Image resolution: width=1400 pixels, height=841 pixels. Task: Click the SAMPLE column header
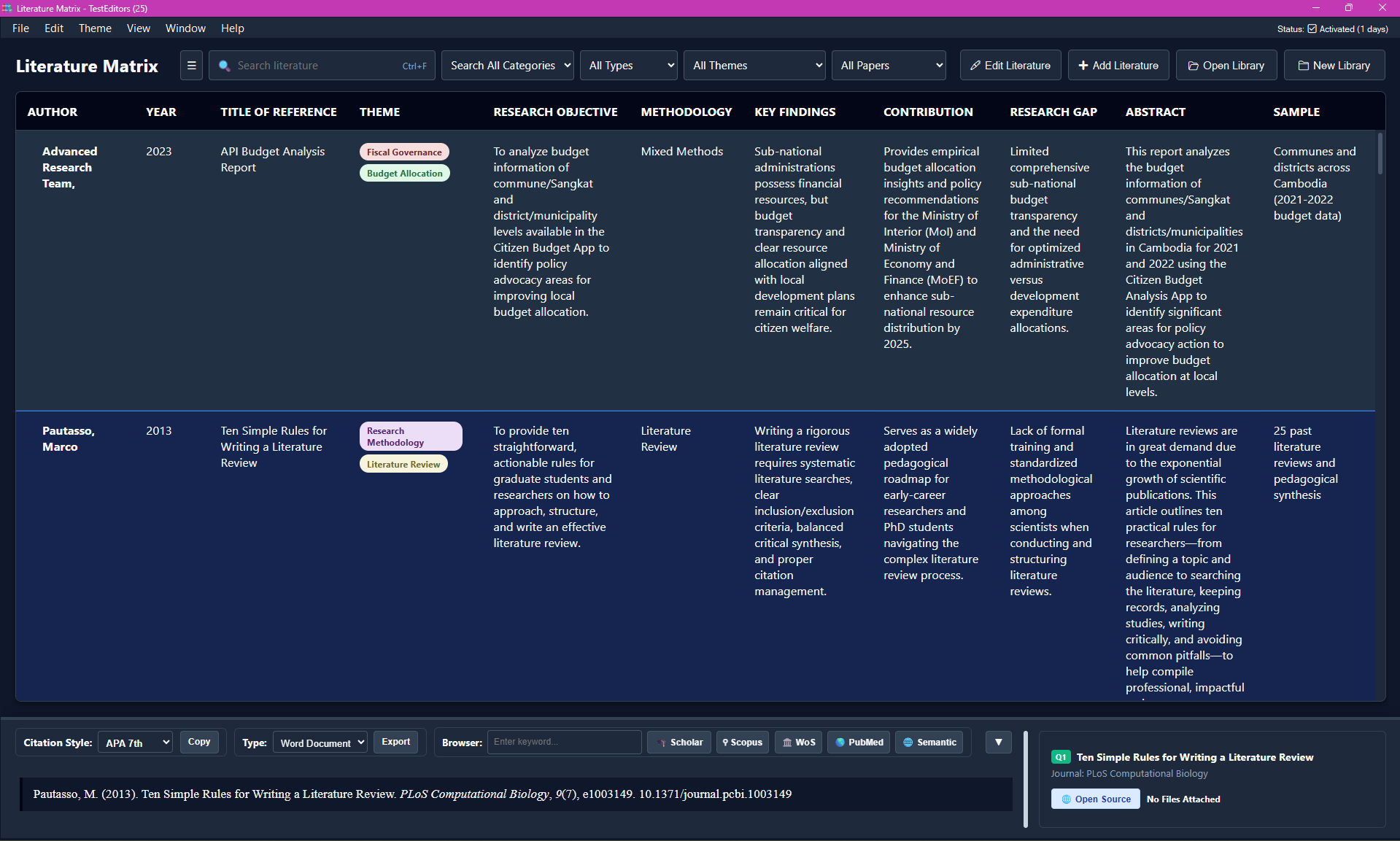[x=1296, y=112]
